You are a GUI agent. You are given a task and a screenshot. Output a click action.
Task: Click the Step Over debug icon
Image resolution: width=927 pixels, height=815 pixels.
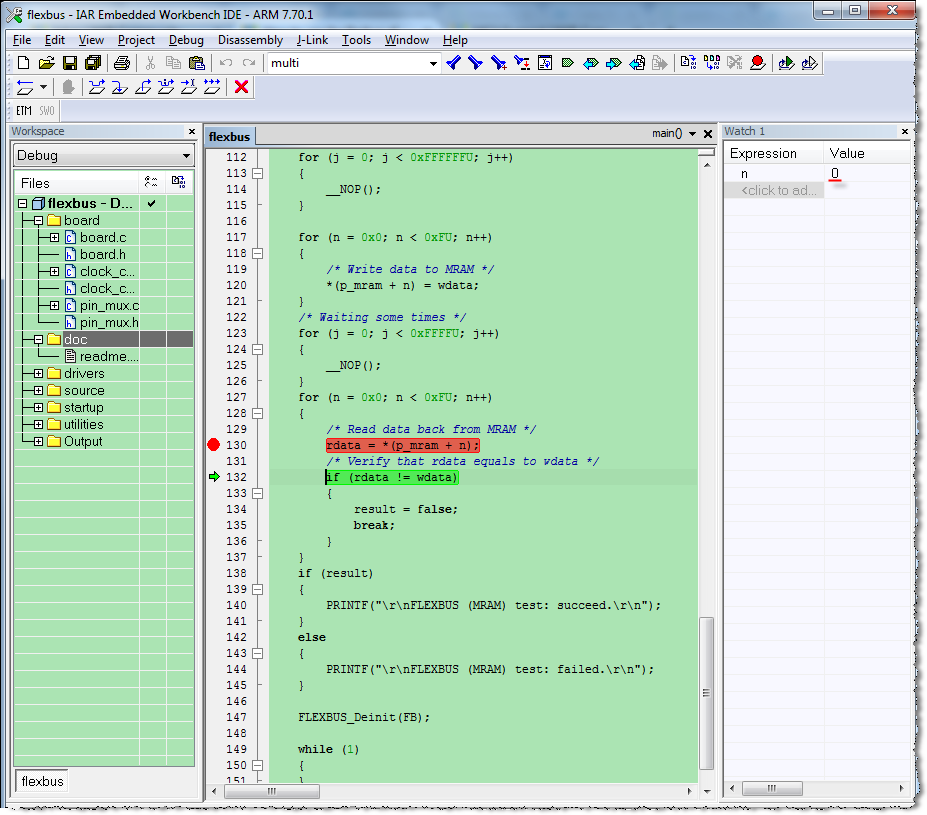click(97, 87)
